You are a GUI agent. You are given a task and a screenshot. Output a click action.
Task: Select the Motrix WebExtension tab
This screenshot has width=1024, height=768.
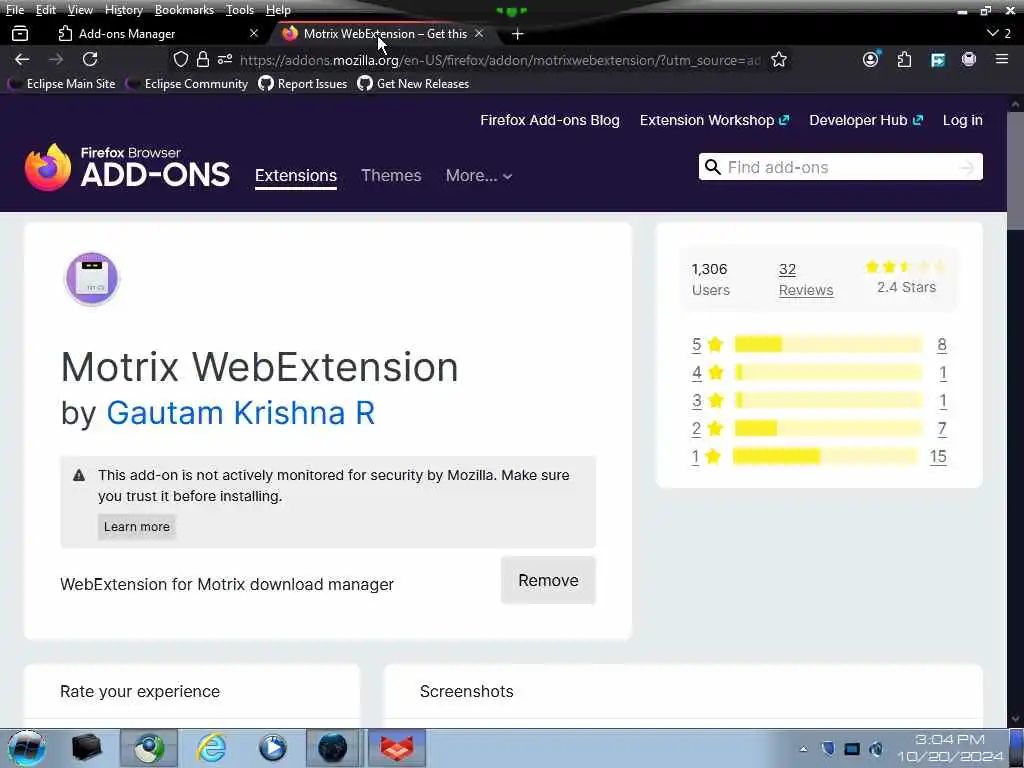pyautogui.click(x=385, y=33)
